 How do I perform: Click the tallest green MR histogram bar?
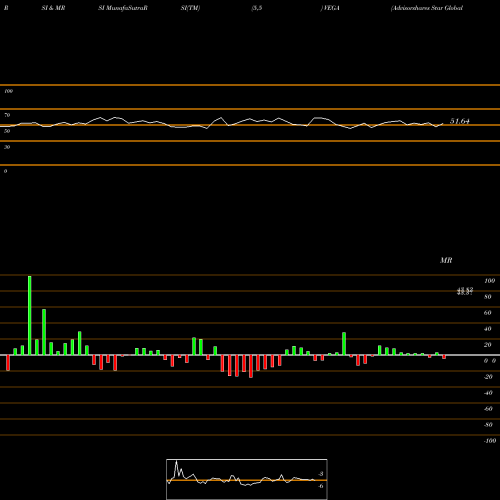pyautogui.click(x=30, y=315)
